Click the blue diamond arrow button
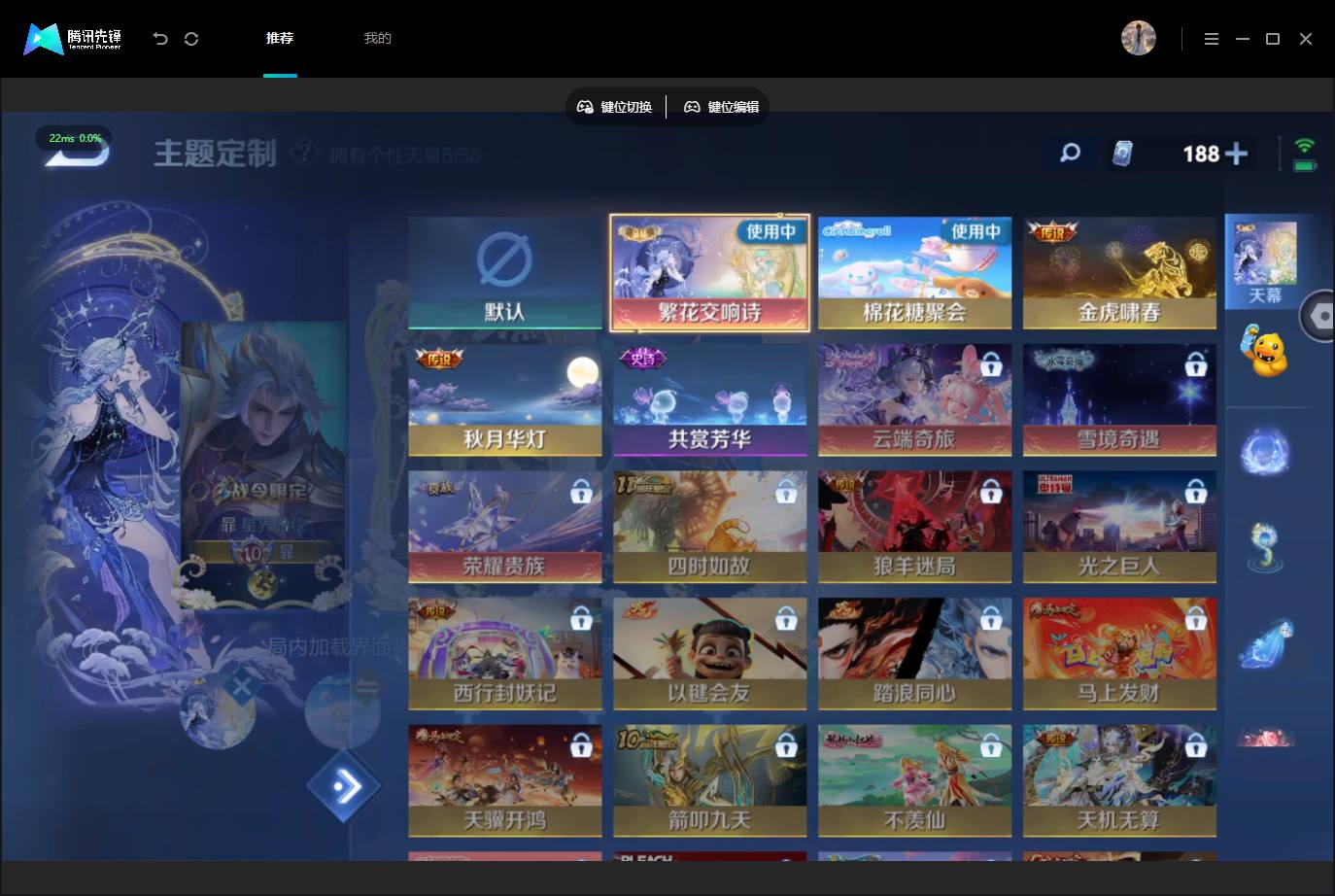Screen dimensions: 1335x896 click(x=345, y=785)
